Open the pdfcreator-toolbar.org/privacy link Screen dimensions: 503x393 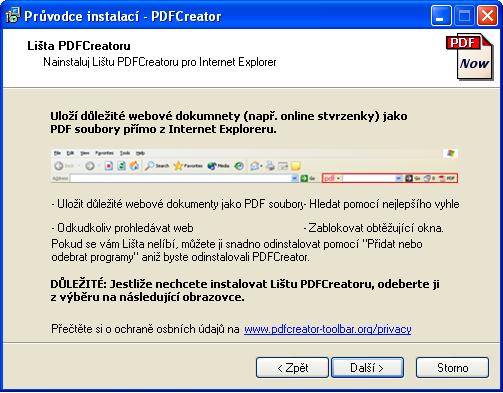328,329
